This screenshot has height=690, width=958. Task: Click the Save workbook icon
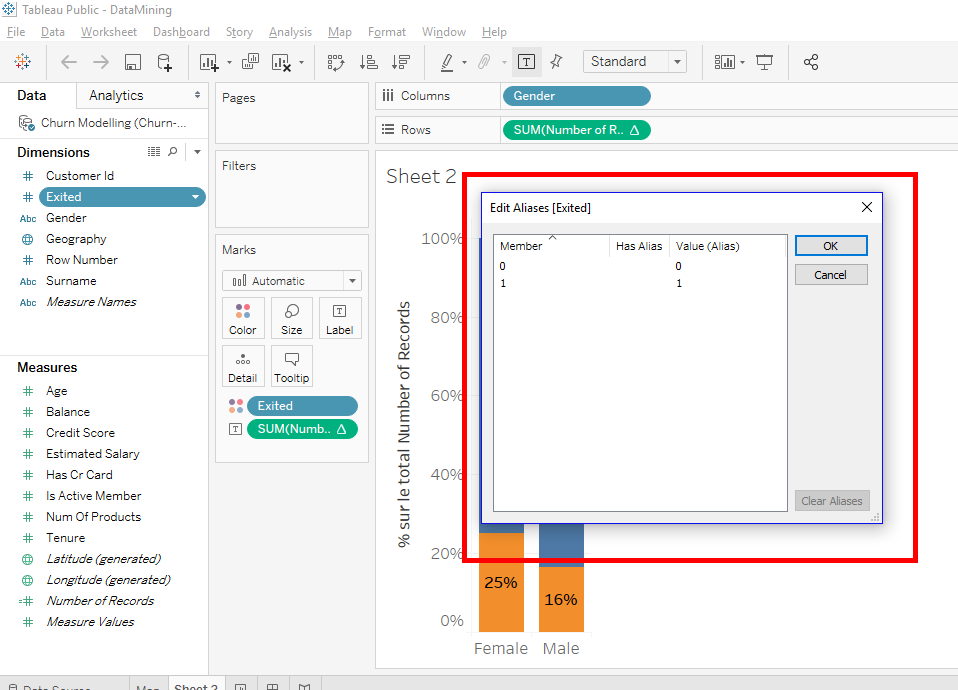pyautogui.click(x=132, y=62)
